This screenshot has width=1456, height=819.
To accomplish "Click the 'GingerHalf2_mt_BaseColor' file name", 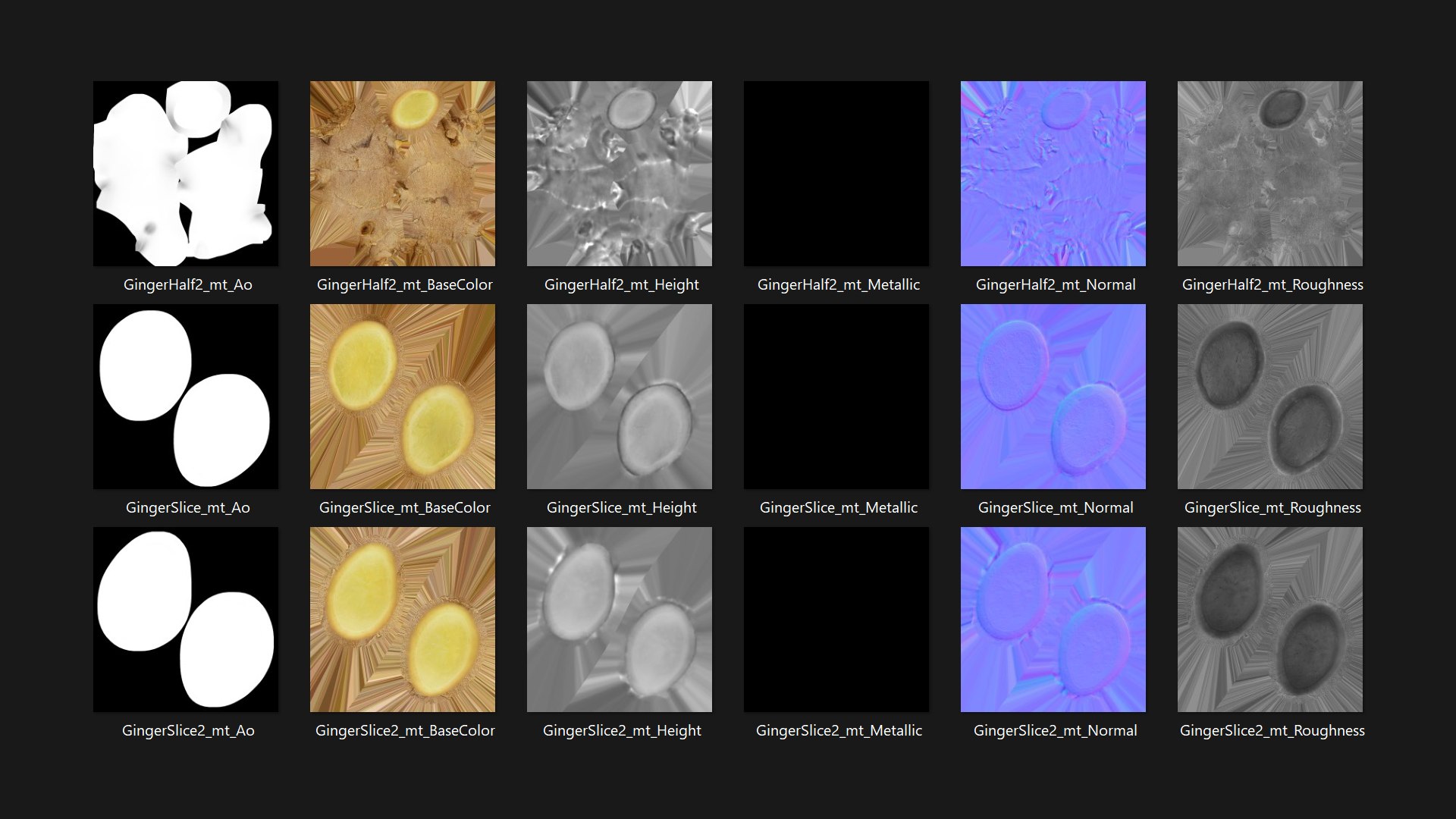I will tap(405, 285).
